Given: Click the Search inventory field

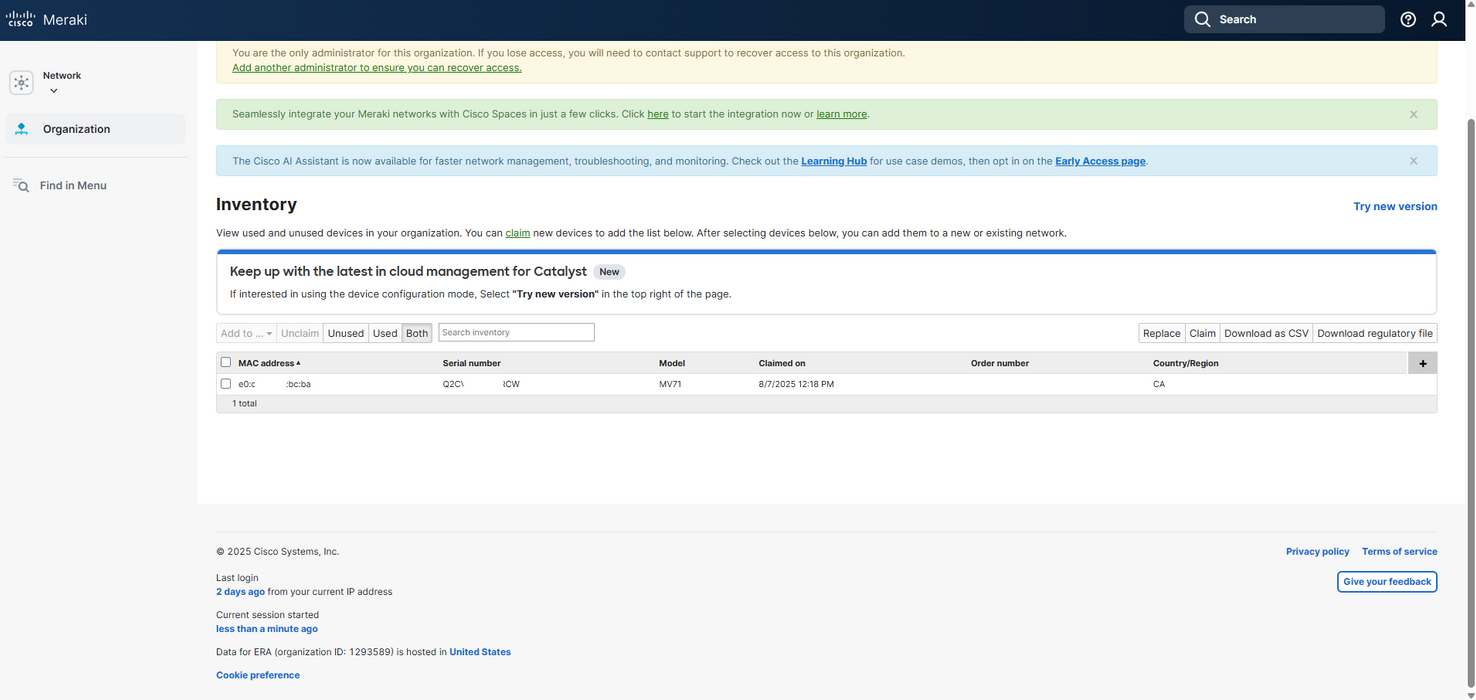Looking at the screenshot, I should (516, 332).
